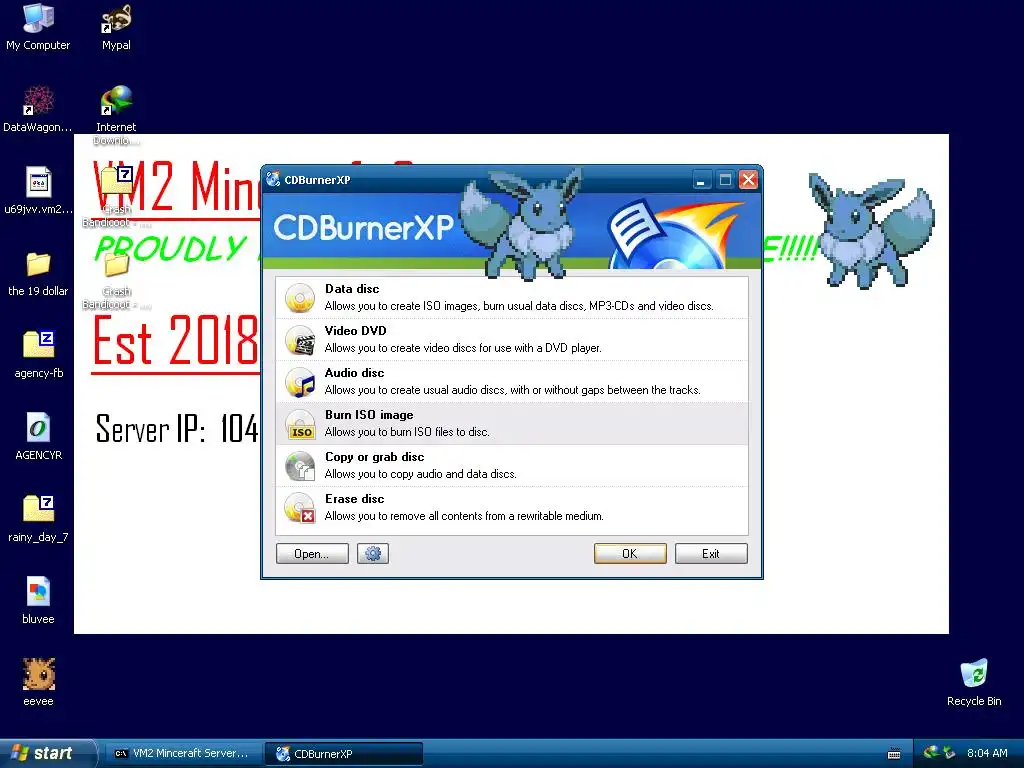Click CDBurnerXP title bar app icon
1024x768 pixels.
(x=273, y=180)
